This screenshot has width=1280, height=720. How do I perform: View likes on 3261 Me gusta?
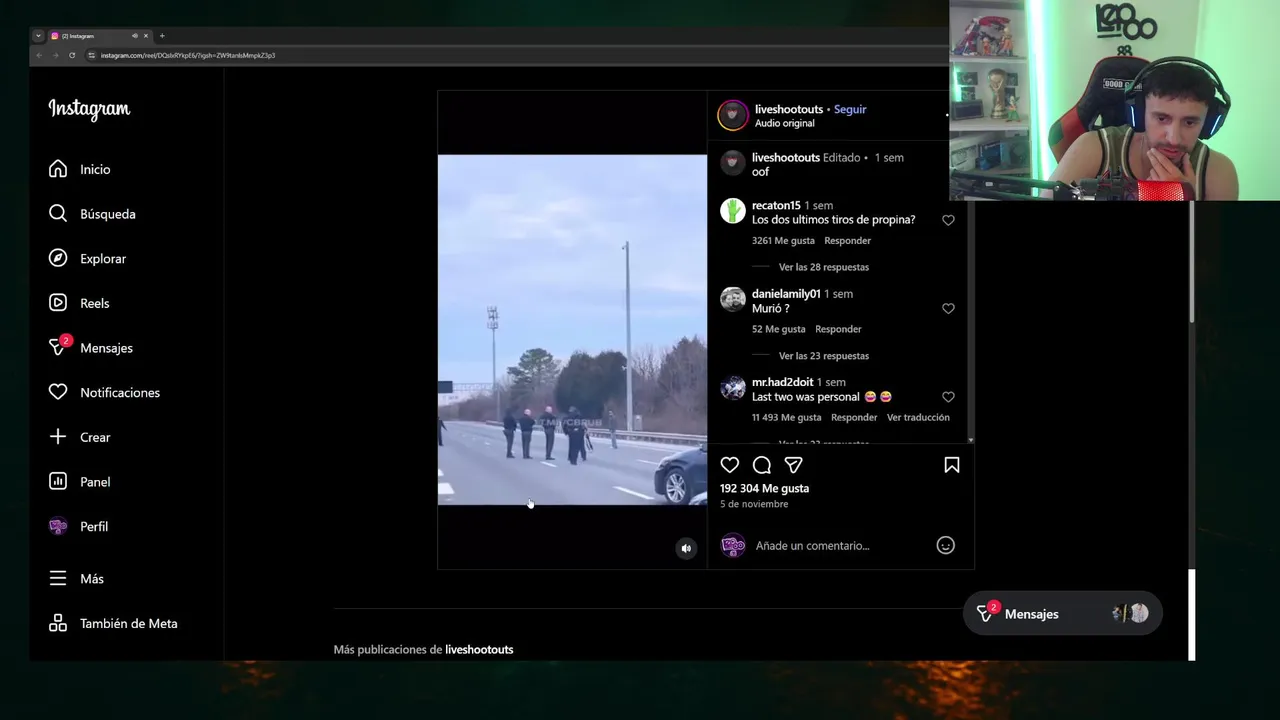783,241
